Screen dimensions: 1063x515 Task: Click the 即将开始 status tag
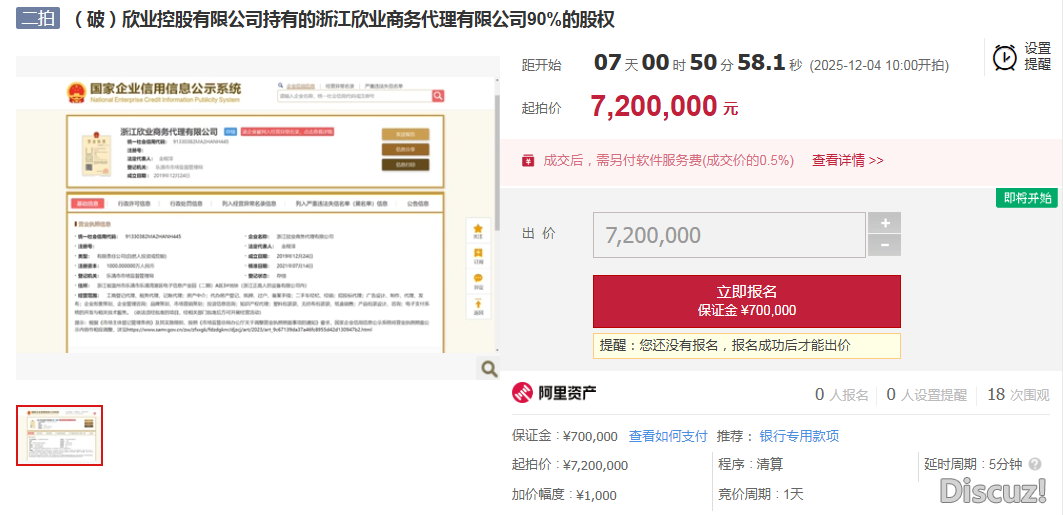pos(1027,197)
